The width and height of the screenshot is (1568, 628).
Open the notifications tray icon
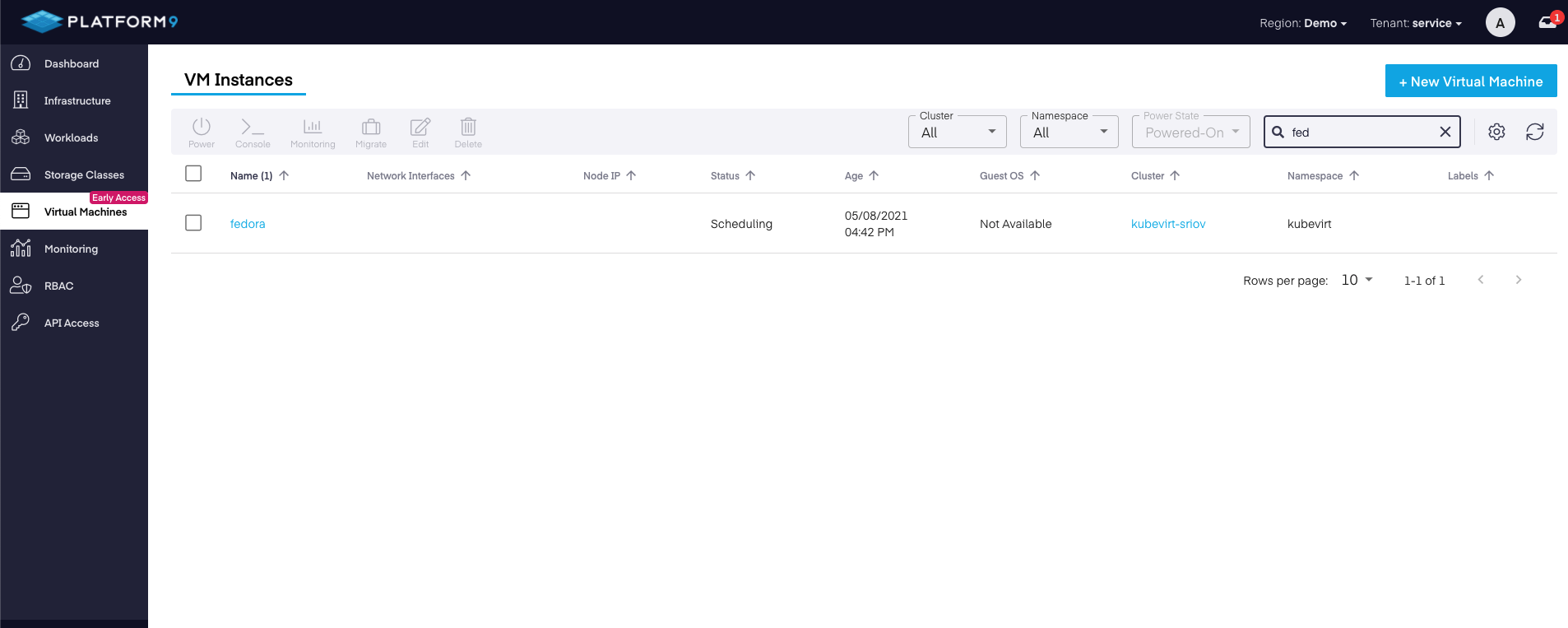click(1547, 22)
